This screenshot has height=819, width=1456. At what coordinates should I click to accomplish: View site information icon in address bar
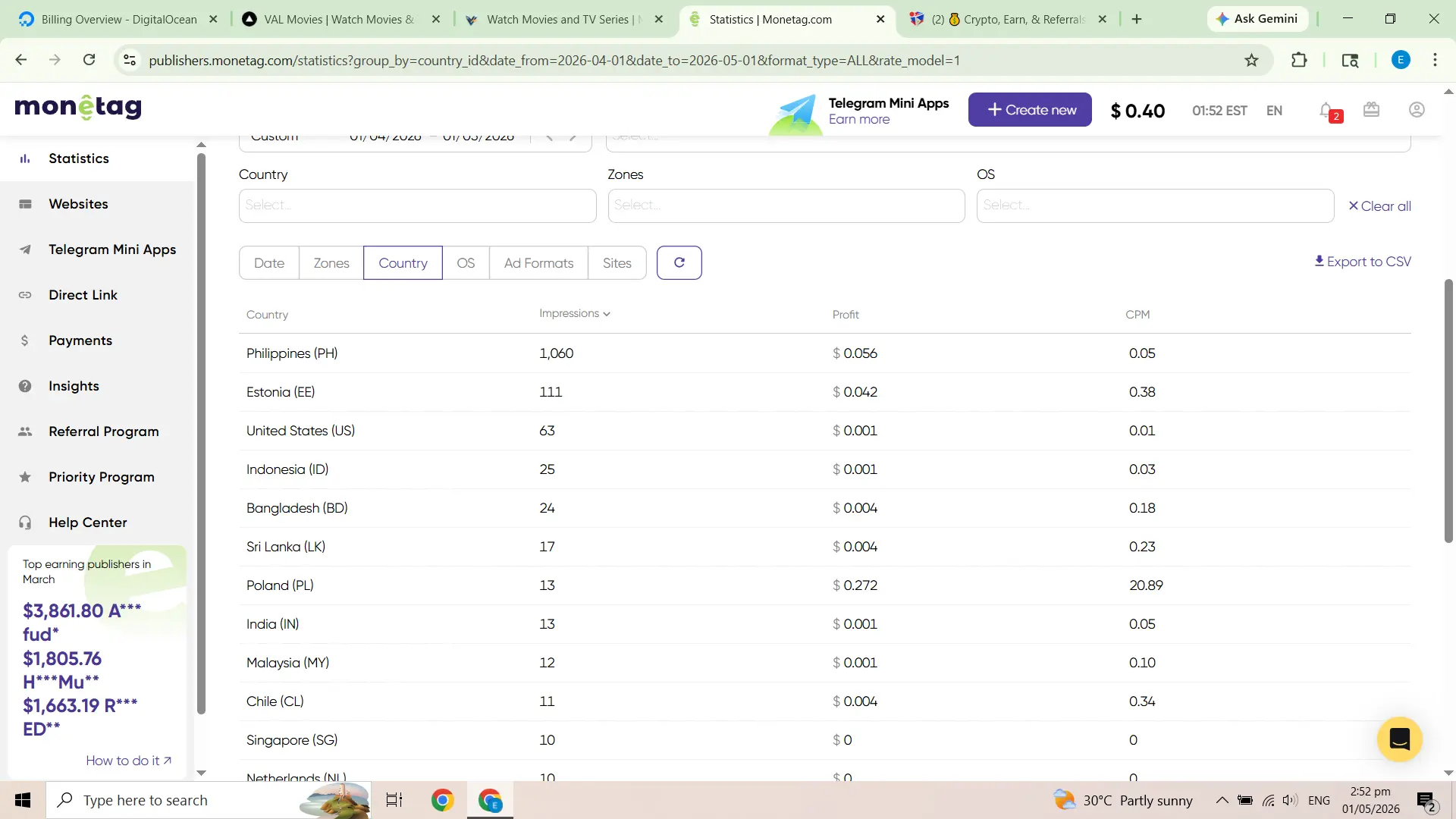point(130,60)
